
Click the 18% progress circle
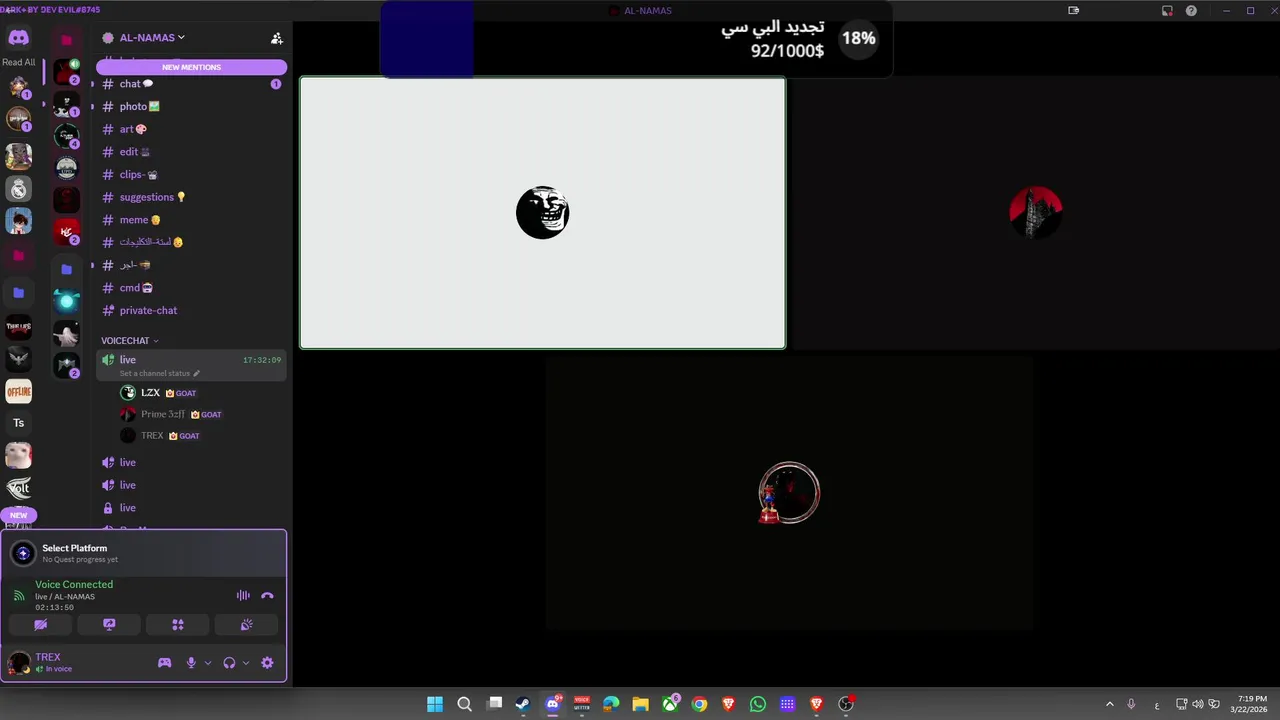pos(858,39)
